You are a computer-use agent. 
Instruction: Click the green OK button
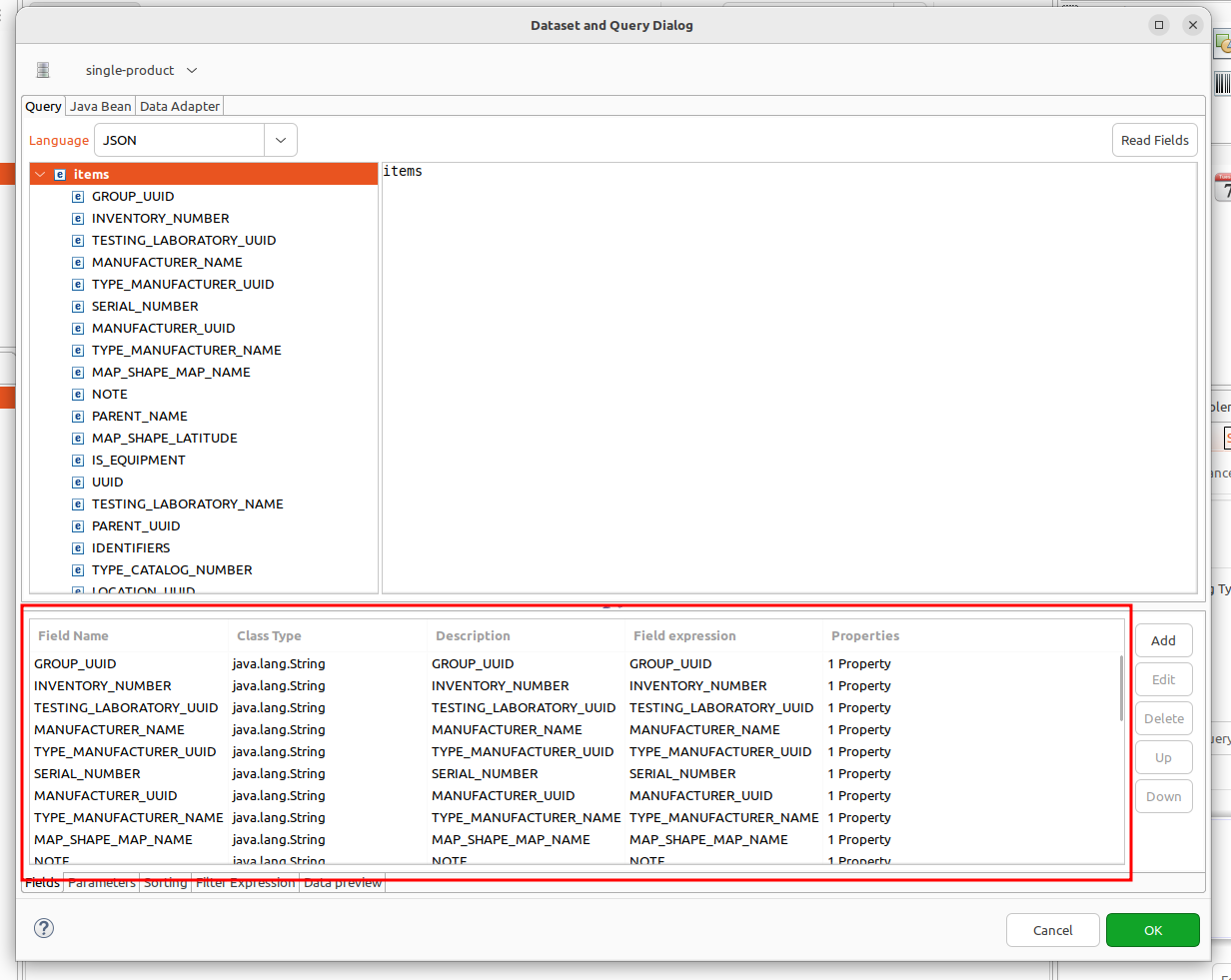pos(1152,930)
